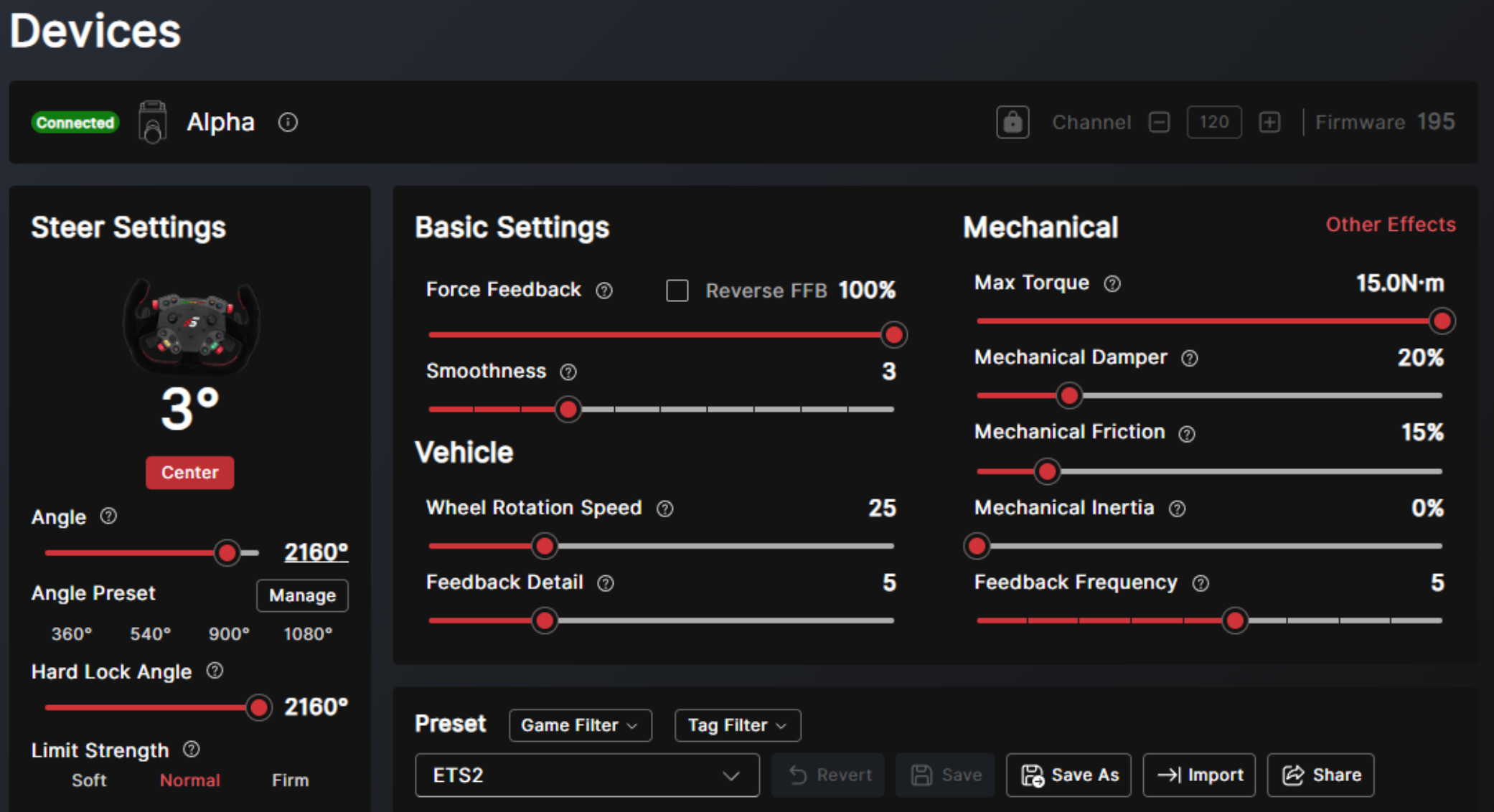Choose the 900° angle preset
1494x812 pixels.
[x=229, y=634]
